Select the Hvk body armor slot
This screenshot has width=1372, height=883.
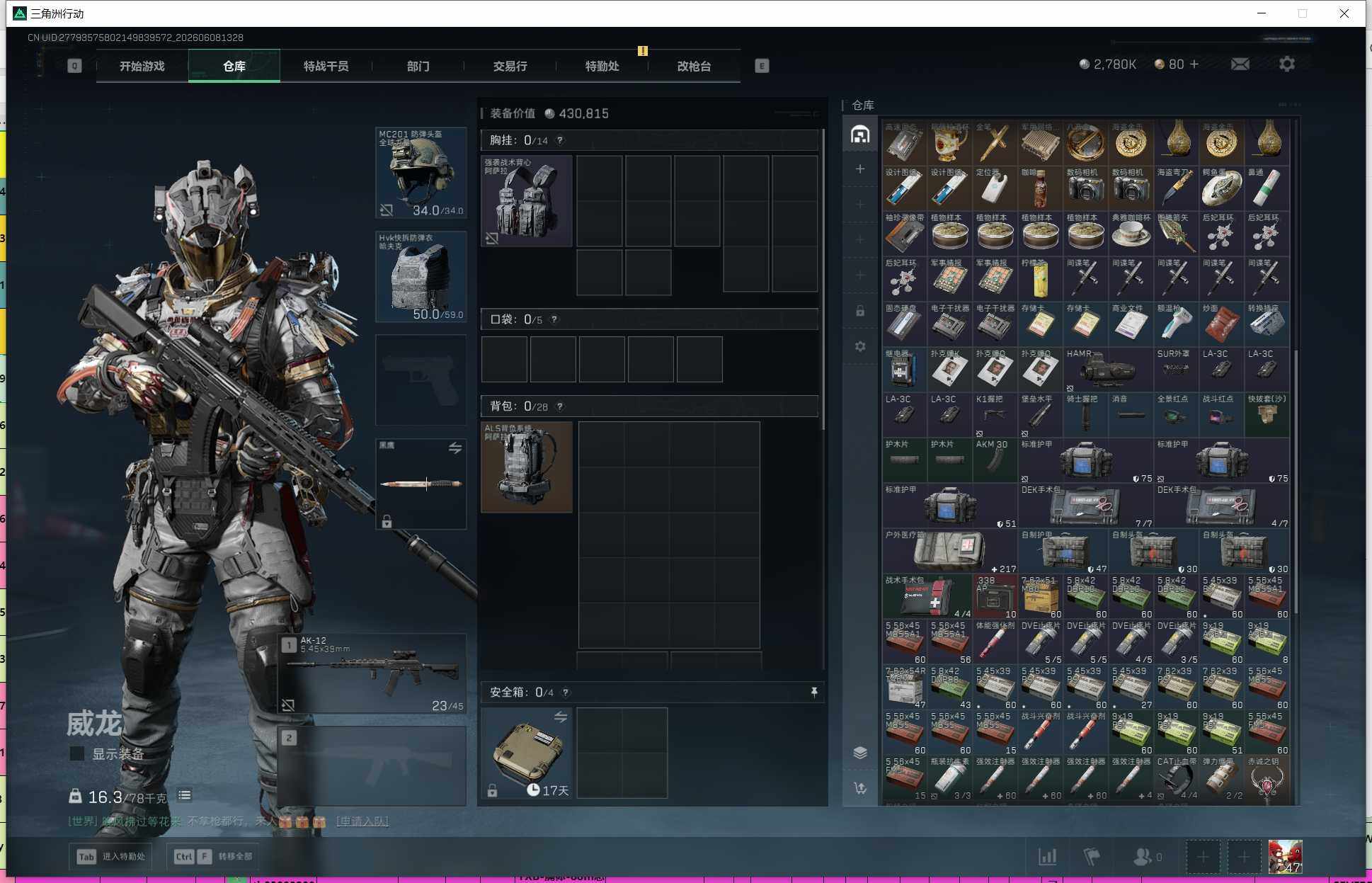421,277
